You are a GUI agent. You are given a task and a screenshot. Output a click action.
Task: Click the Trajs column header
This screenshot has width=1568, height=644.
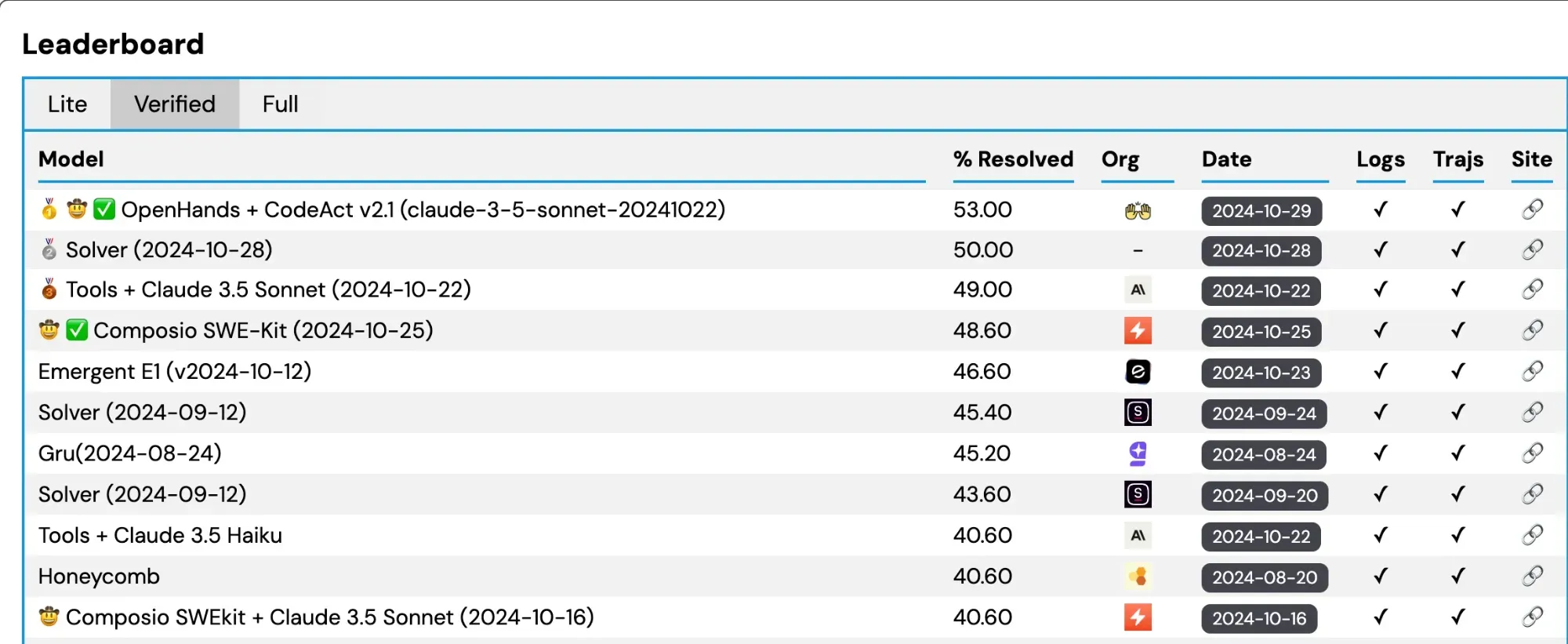[x=1458, y=160]
